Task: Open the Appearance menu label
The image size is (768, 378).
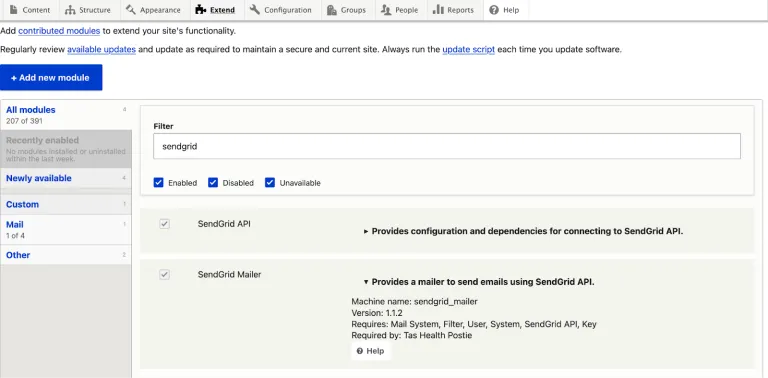Action: pyautogui.click(x=160, y=10)
